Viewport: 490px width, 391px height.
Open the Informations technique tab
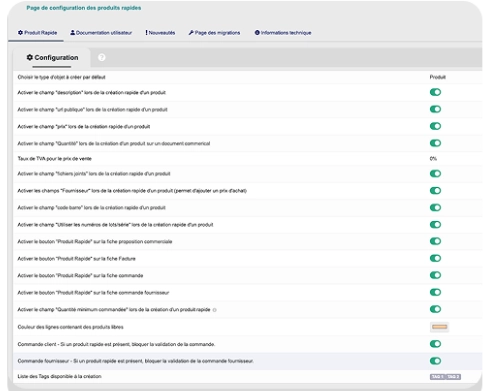pyautogui.click(x=283, y=33)
